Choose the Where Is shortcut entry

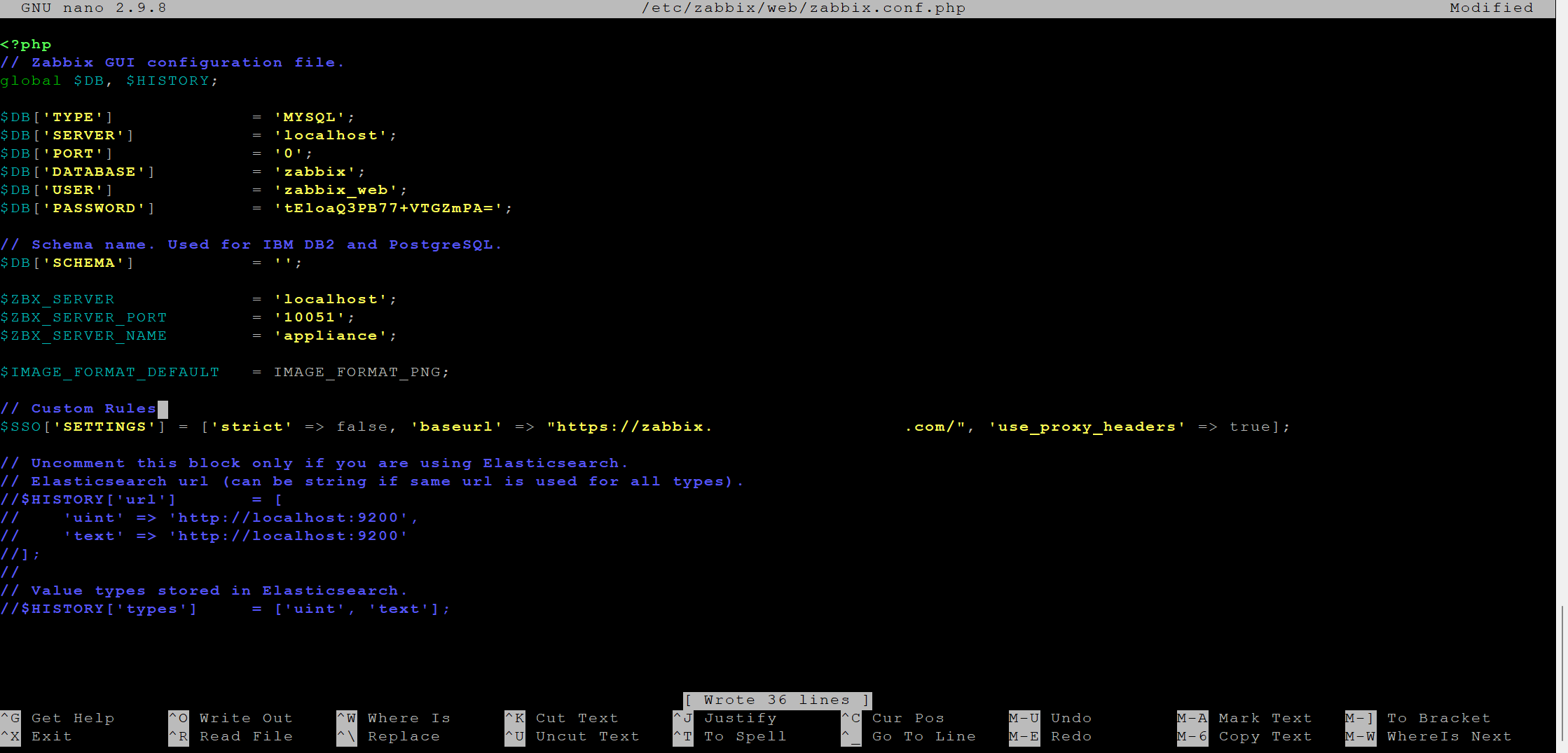click(x=394, y=718)
